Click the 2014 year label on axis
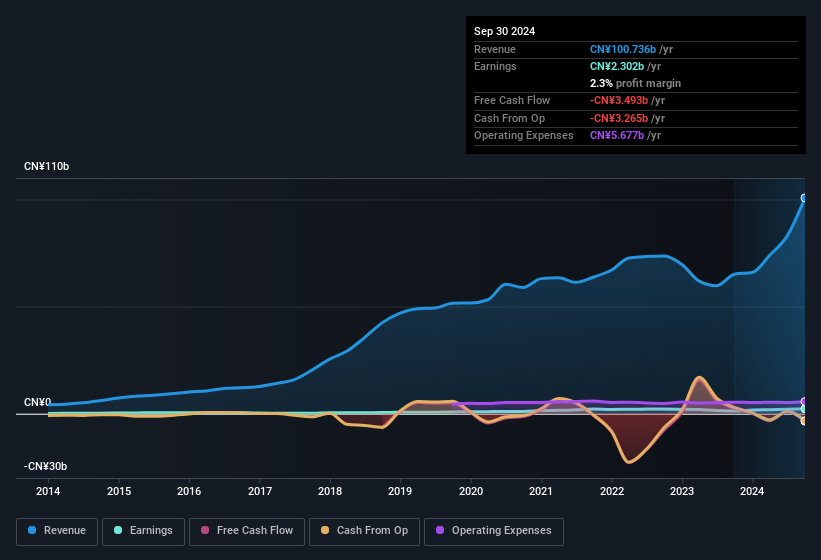This screenshot has width=821, height=560. (48, 491)
